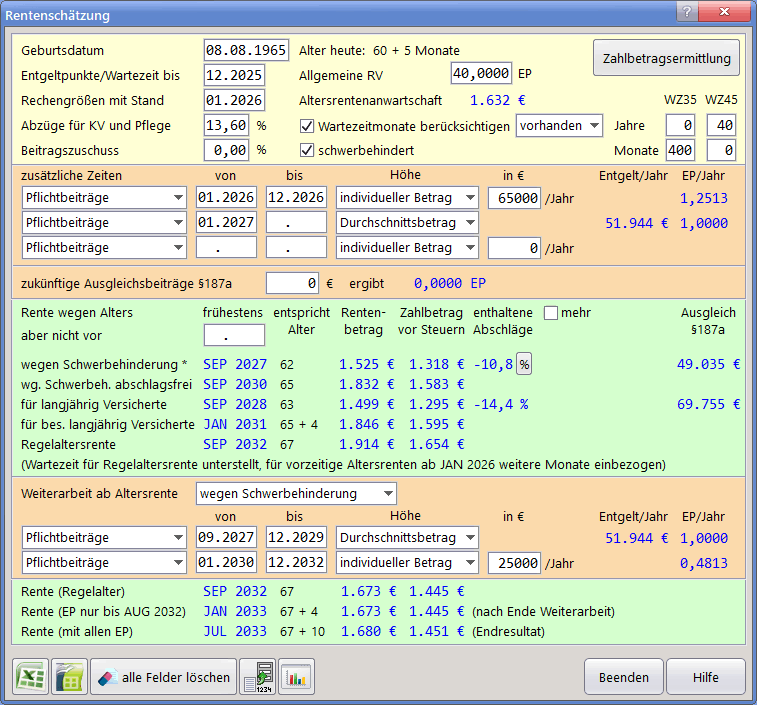Click the percent button next to -10,8
The image size is (757, 705).
pyautogui.click(x=524, y=365)
